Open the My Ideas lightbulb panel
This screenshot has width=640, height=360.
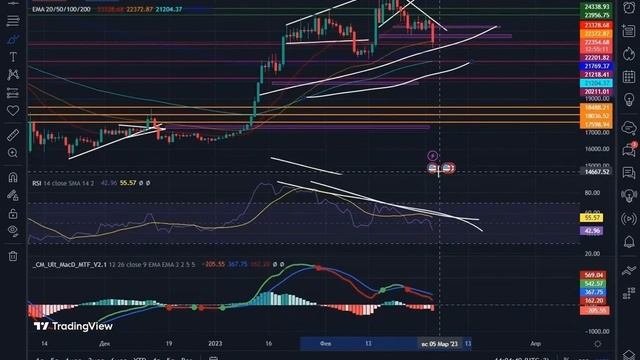pos(629,99)
